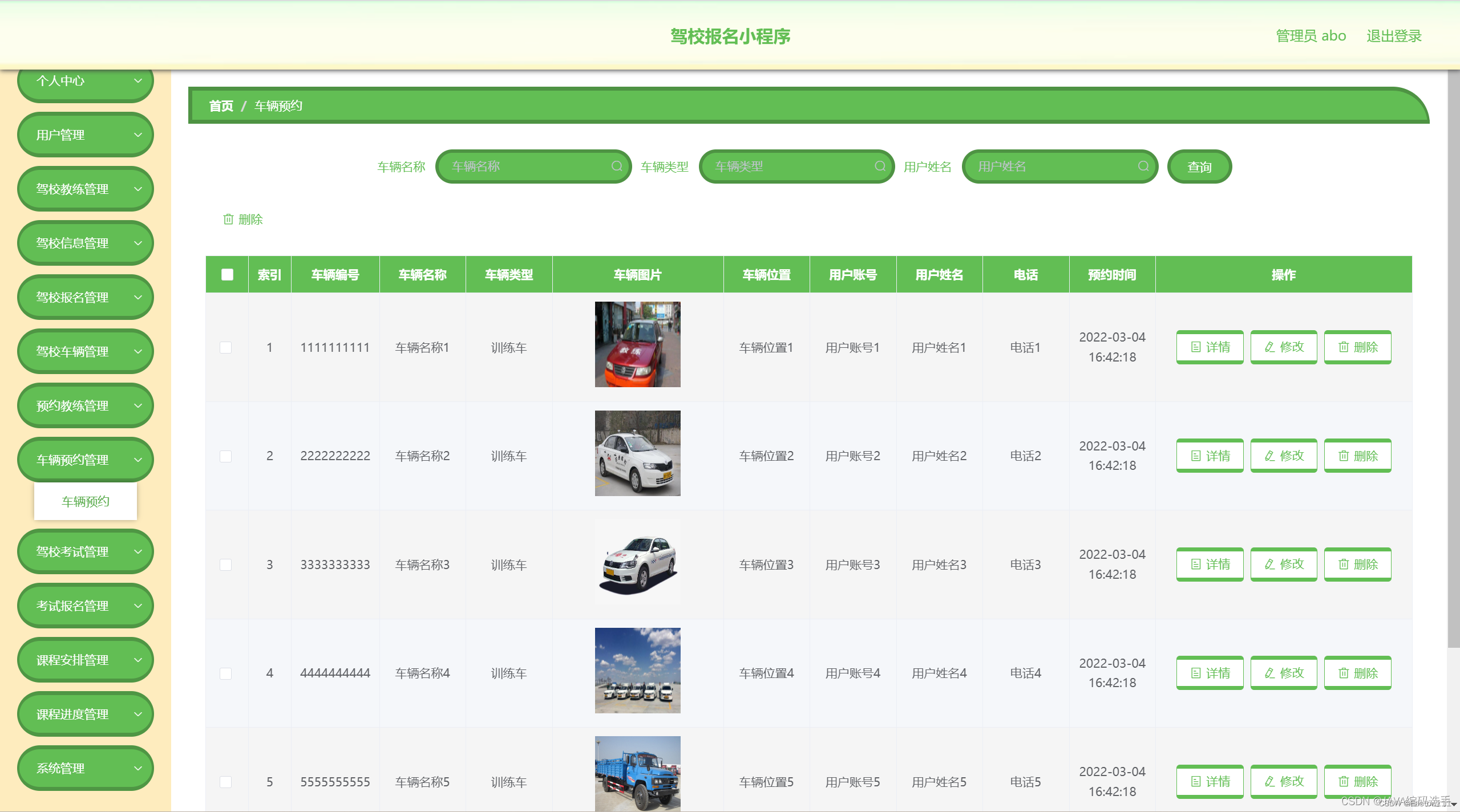Remove 车辆名称3 via 删除
Viewport: 1460px width, 812px height.
(x=1357, y=564)
